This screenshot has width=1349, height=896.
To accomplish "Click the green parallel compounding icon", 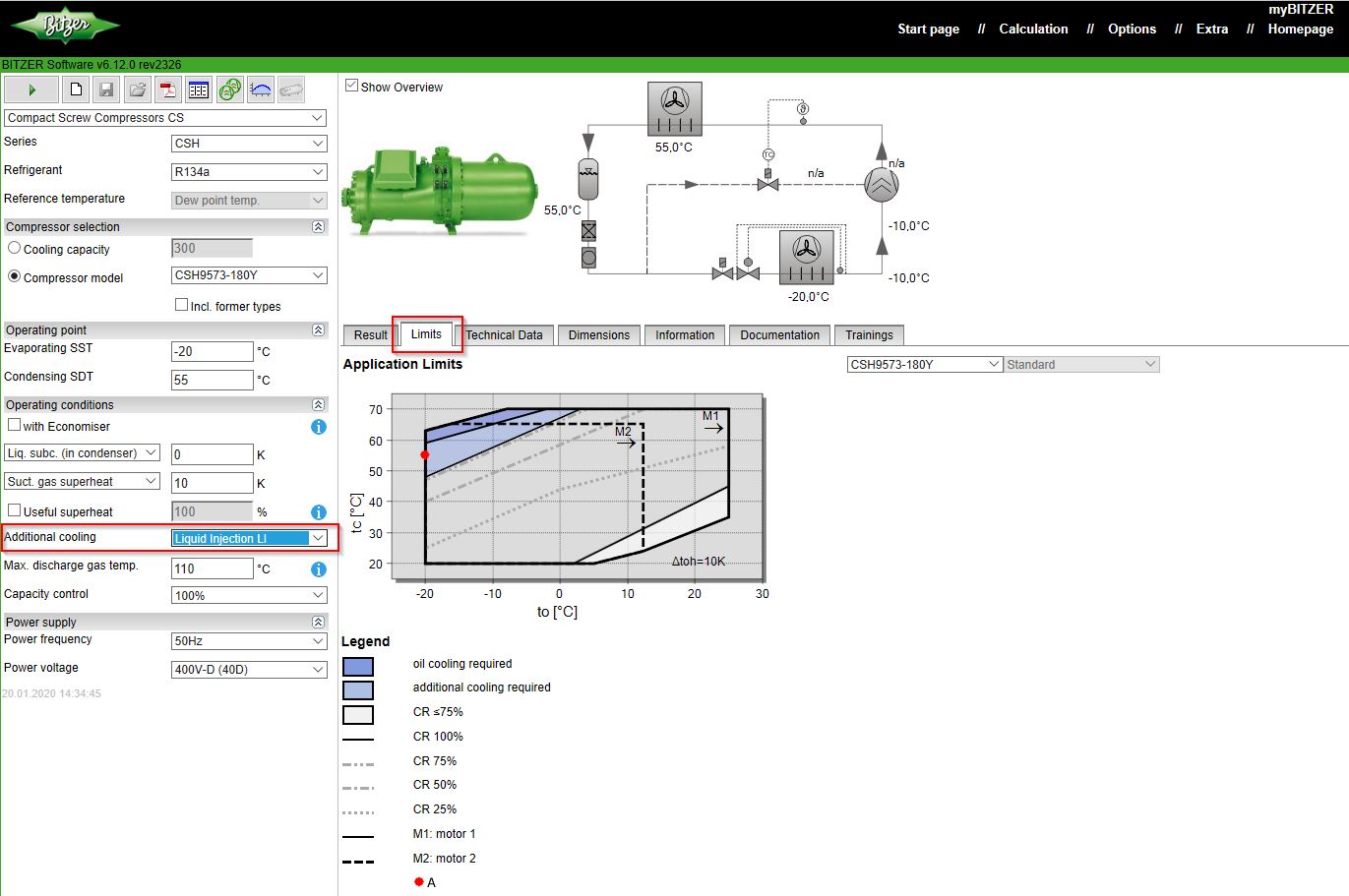I will coord(229,89).
